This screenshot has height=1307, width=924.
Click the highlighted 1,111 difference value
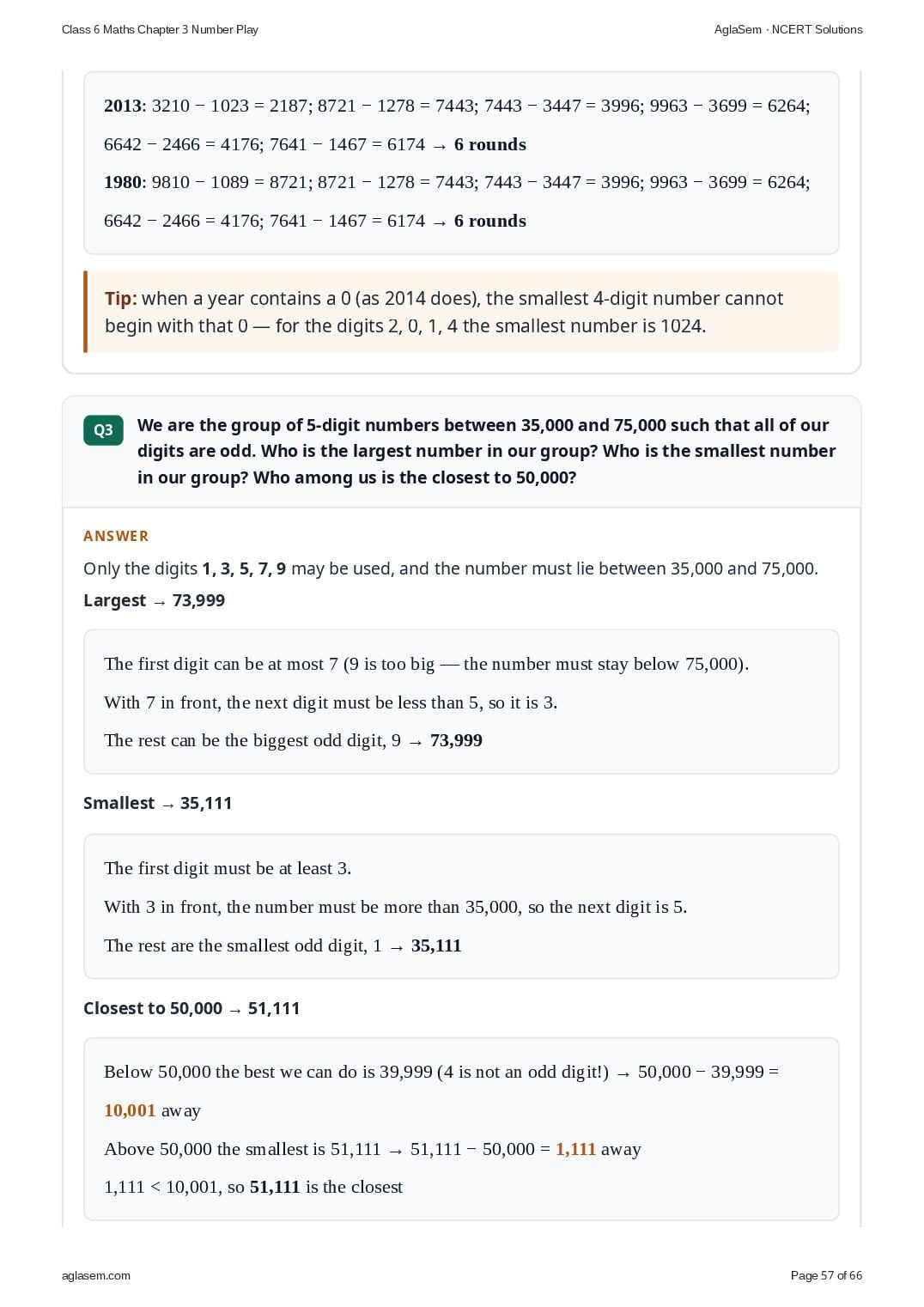(x=575, y=1149)
